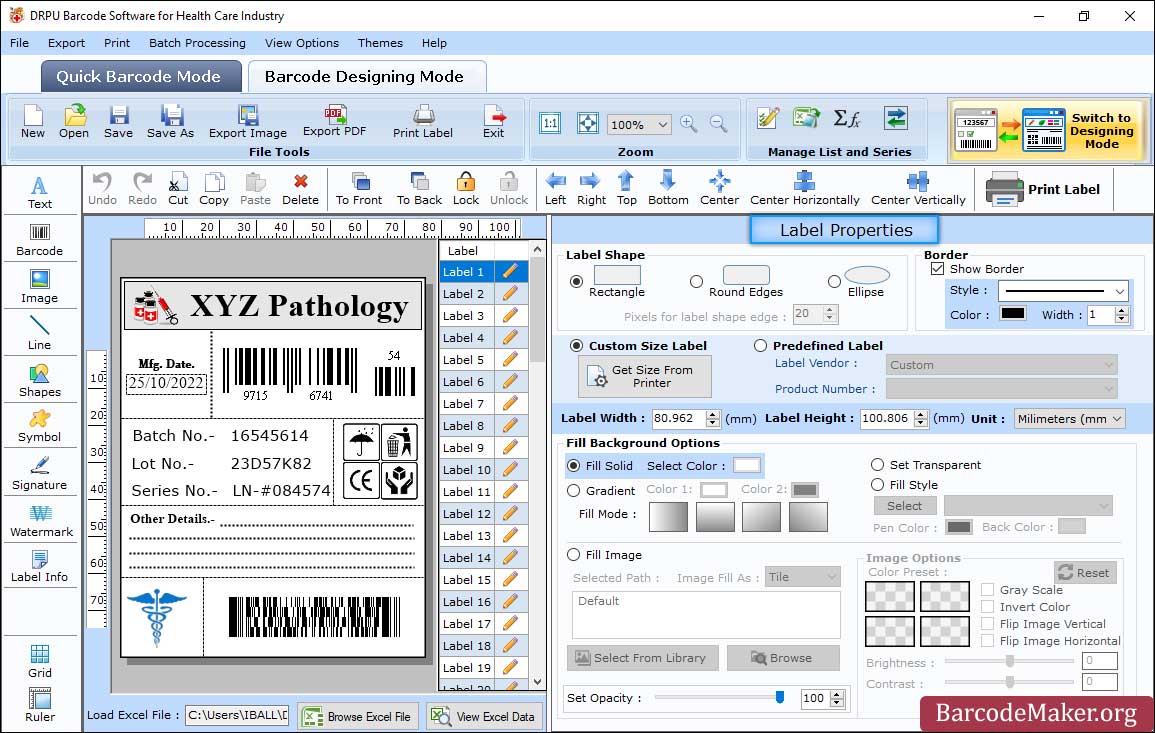Export the label as PDF
1155x733 pixels.
(x=334, y=121)
